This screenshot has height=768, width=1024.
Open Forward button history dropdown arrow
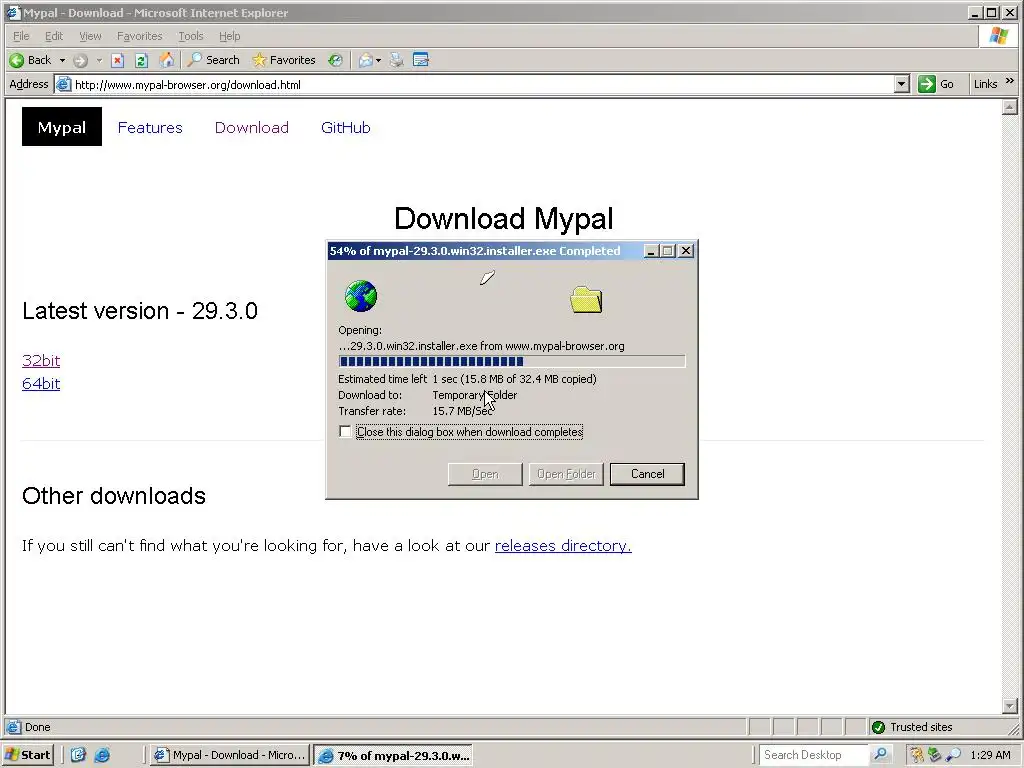coord(99,60)
